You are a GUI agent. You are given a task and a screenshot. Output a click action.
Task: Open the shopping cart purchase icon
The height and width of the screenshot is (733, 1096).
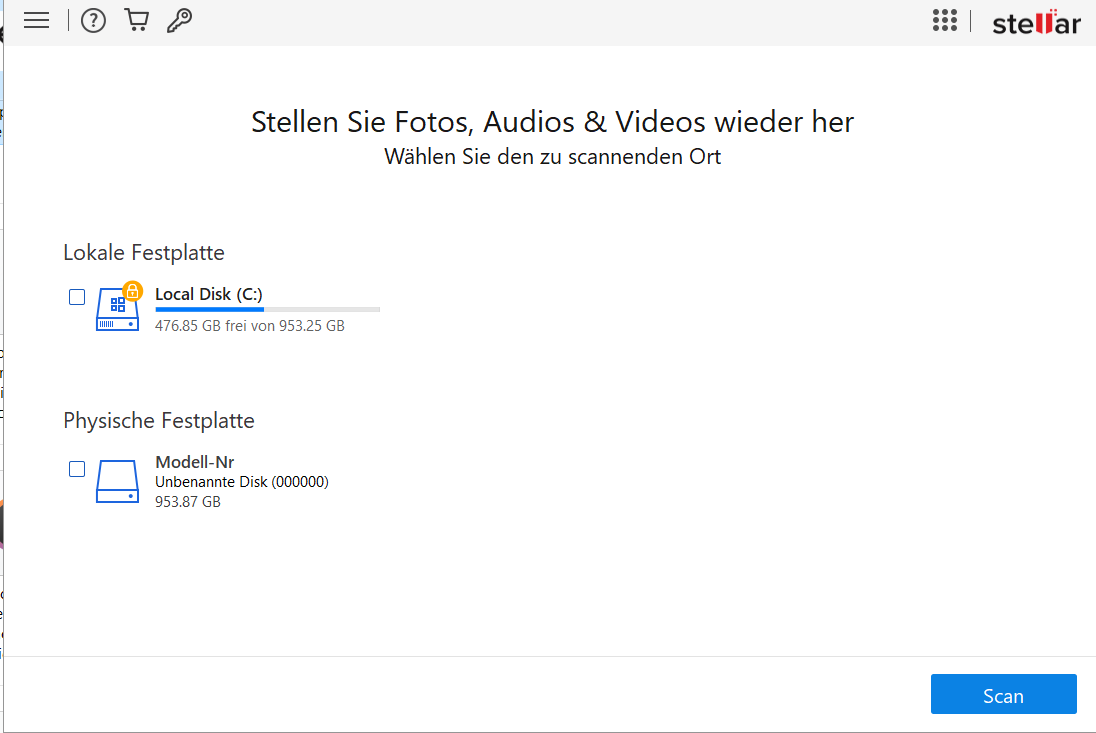point(136,20)
